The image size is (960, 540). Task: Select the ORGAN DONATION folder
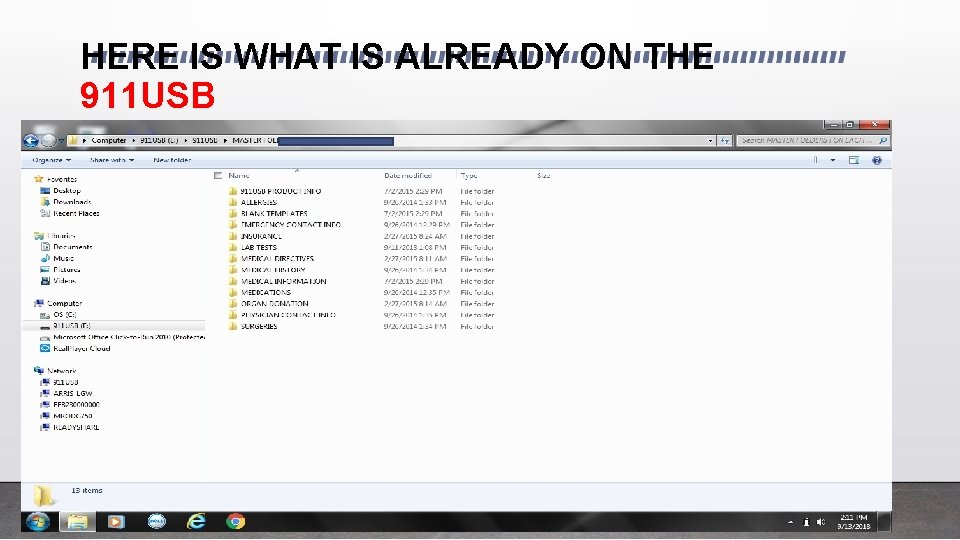(274, 304)
